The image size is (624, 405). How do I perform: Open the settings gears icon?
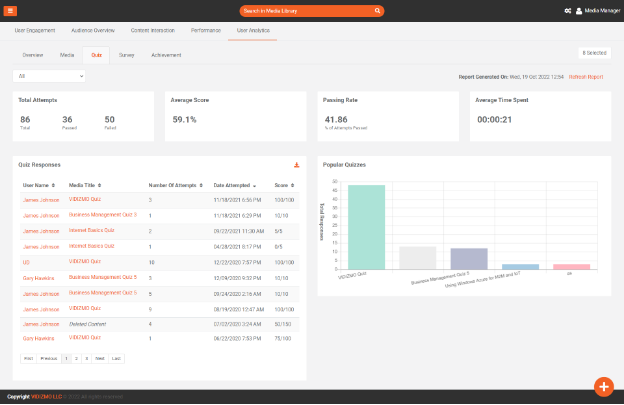click(x=568, y=11)
